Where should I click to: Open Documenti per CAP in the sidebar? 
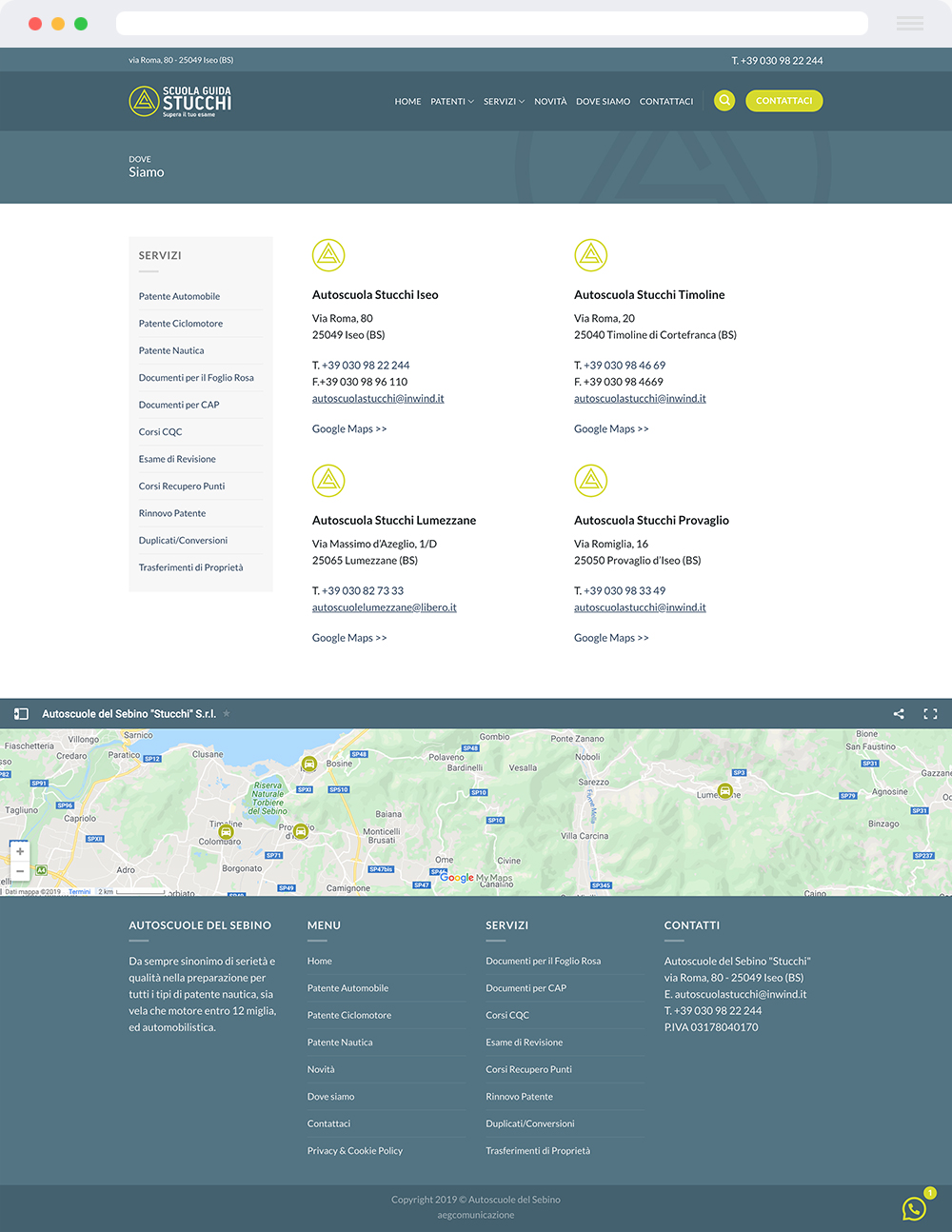click(x=179, y=405)
